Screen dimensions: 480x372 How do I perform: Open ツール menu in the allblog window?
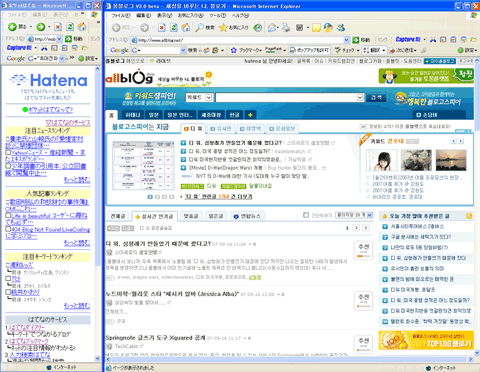point(217,16)
